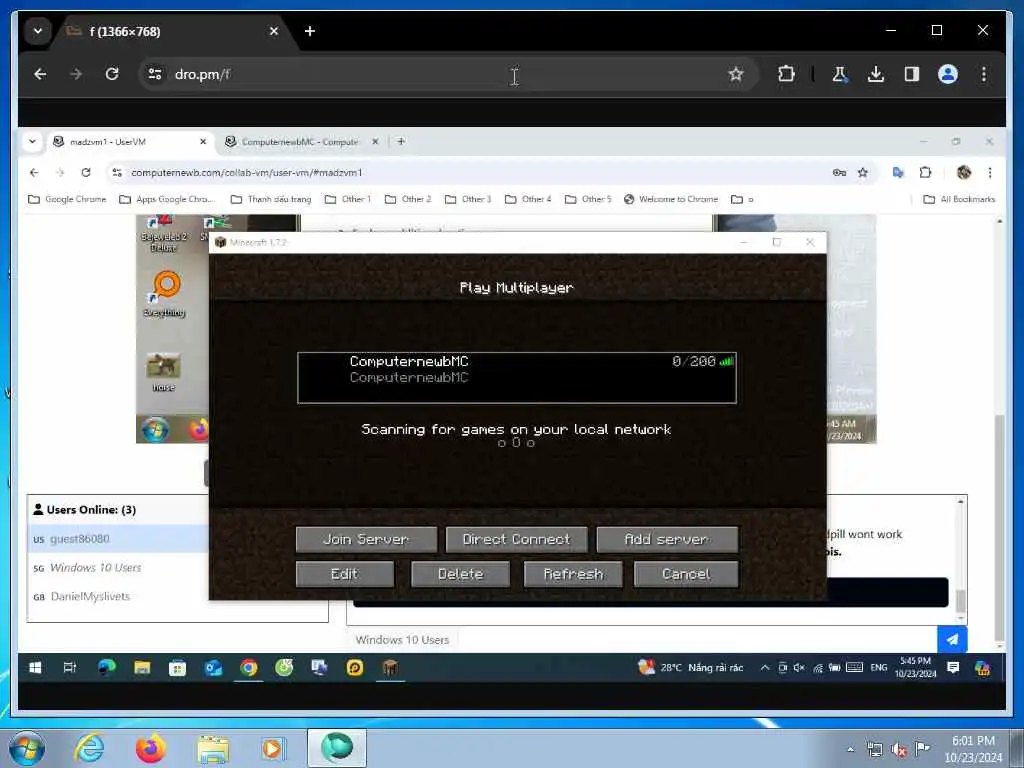Viewport: 1024px width, 768px height.
Task: Click the Direct Connect button
Action: click(x=517, y=539)
